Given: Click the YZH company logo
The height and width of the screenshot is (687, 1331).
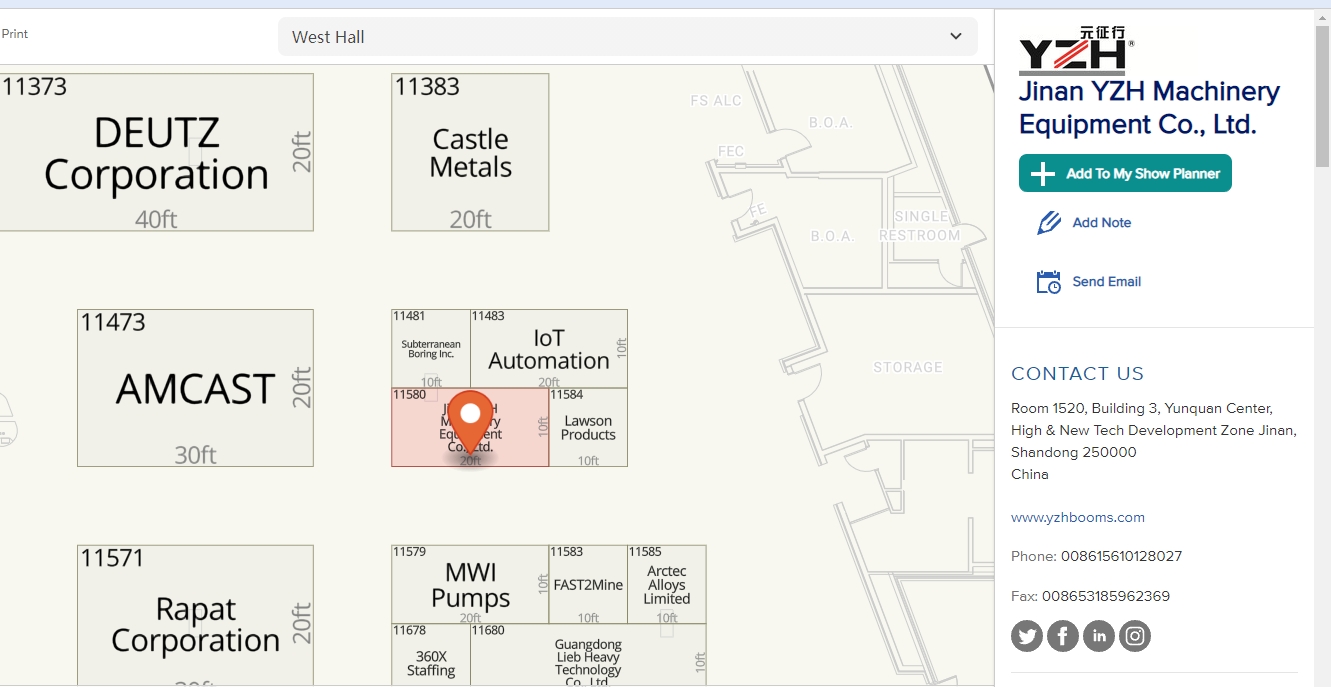Looking at the screenshot, I should [x=1076, y=51].
